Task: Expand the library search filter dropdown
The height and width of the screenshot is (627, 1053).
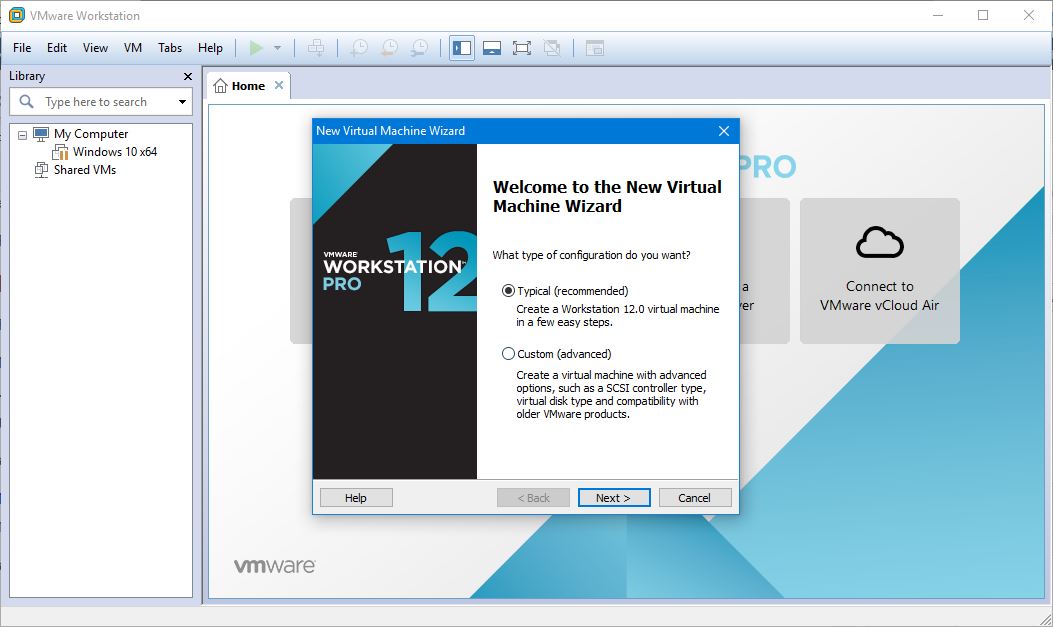Action: tap(182, 102)
